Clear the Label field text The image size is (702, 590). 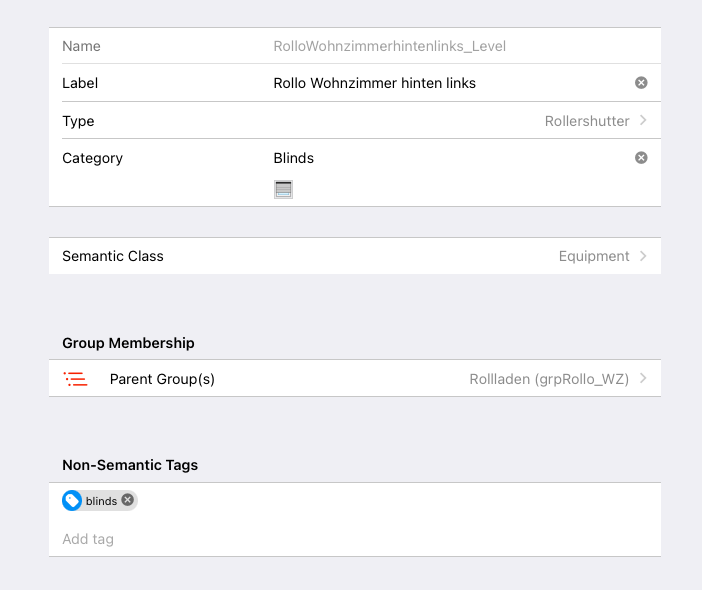click(x=641, y=83)
